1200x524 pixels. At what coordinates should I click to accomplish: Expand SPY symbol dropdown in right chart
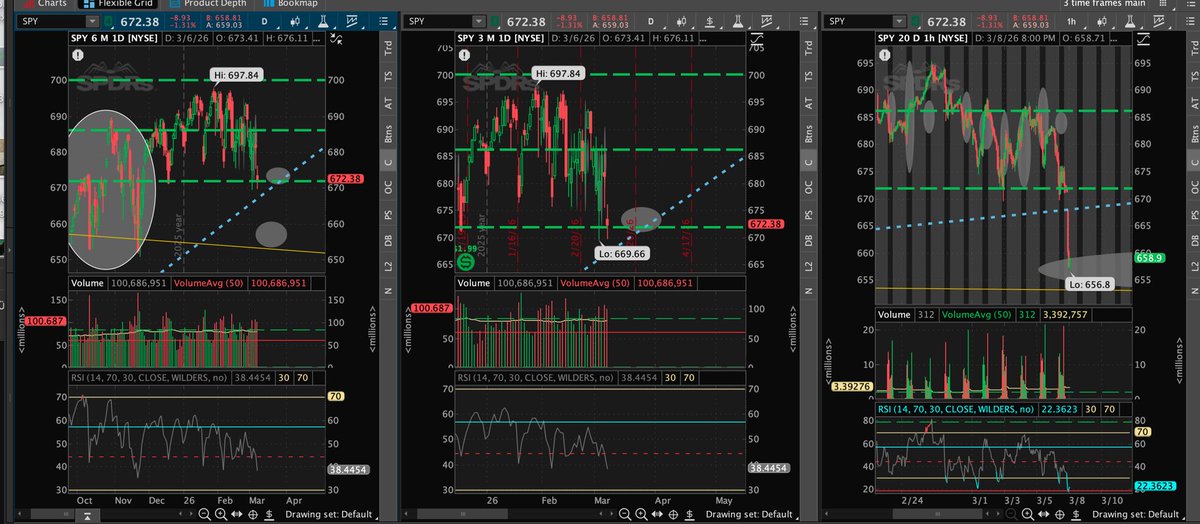pyautogui.click(x=899, y=22)
